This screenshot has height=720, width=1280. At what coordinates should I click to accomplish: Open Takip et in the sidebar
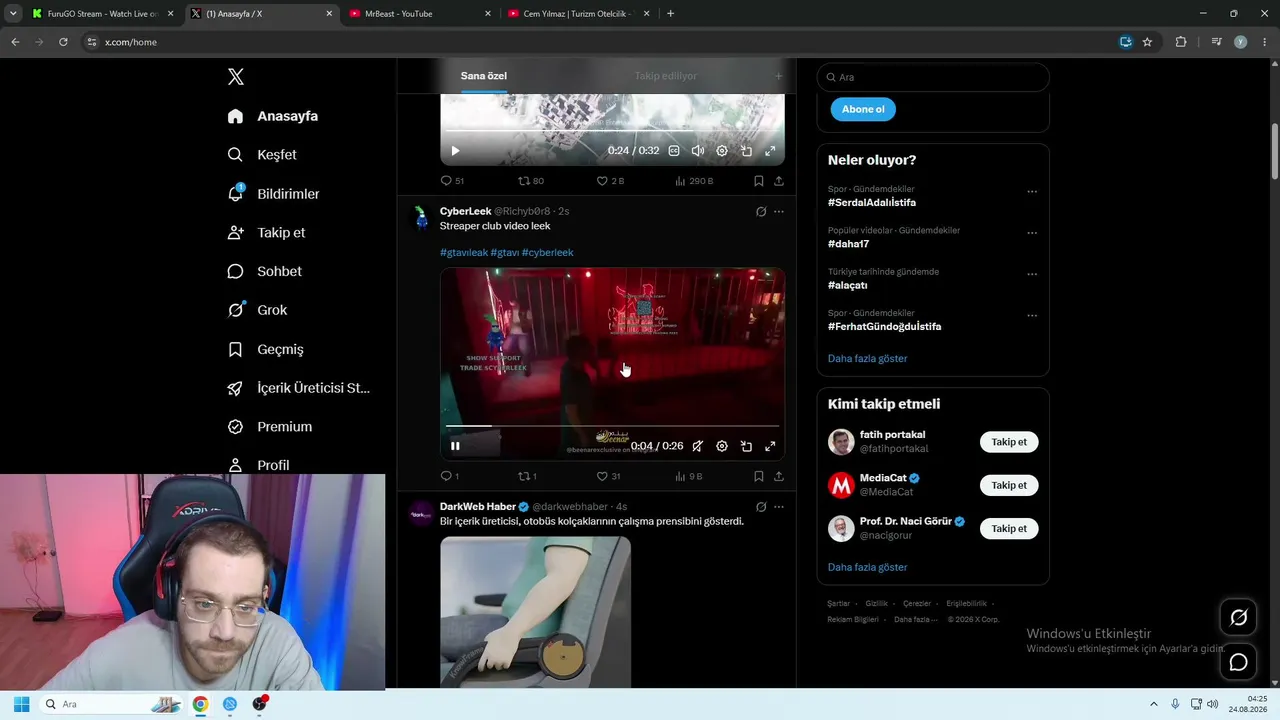266,233
